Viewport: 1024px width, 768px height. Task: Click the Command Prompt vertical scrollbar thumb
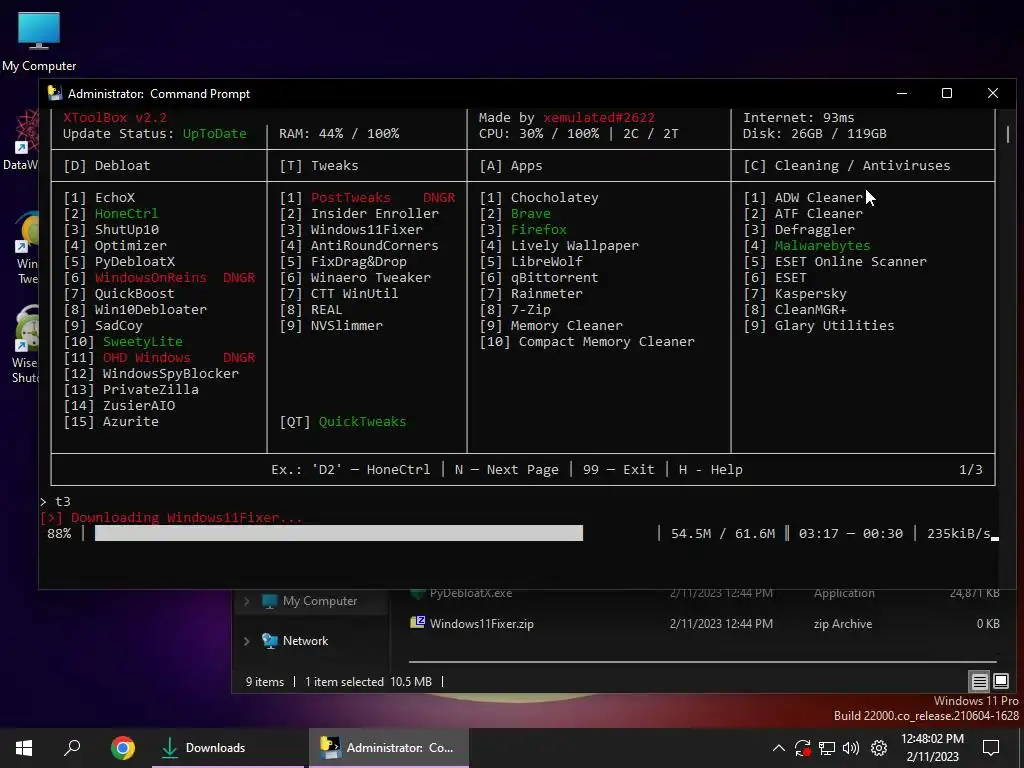[1008, 134]
